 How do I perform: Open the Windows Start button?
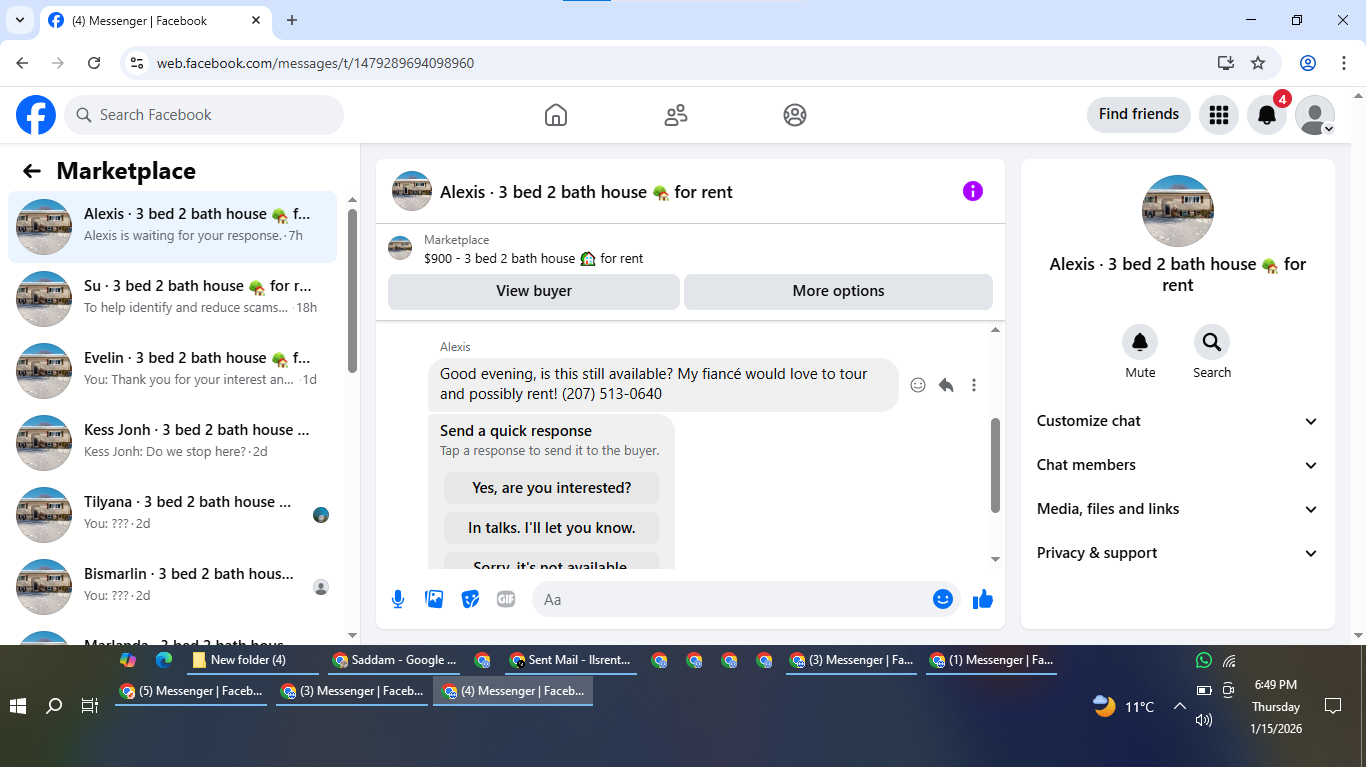tap(18, 706)
